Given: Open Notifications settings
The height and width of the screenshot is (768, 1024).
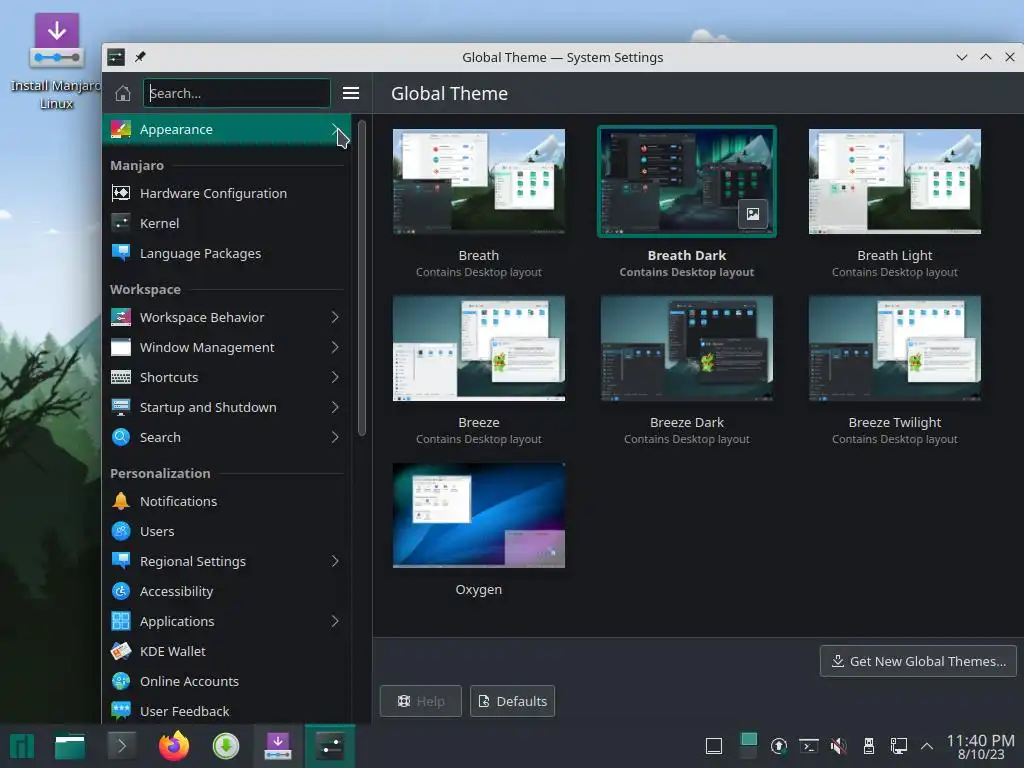Looking at the screenshot, I should click(x=227, y=502).
